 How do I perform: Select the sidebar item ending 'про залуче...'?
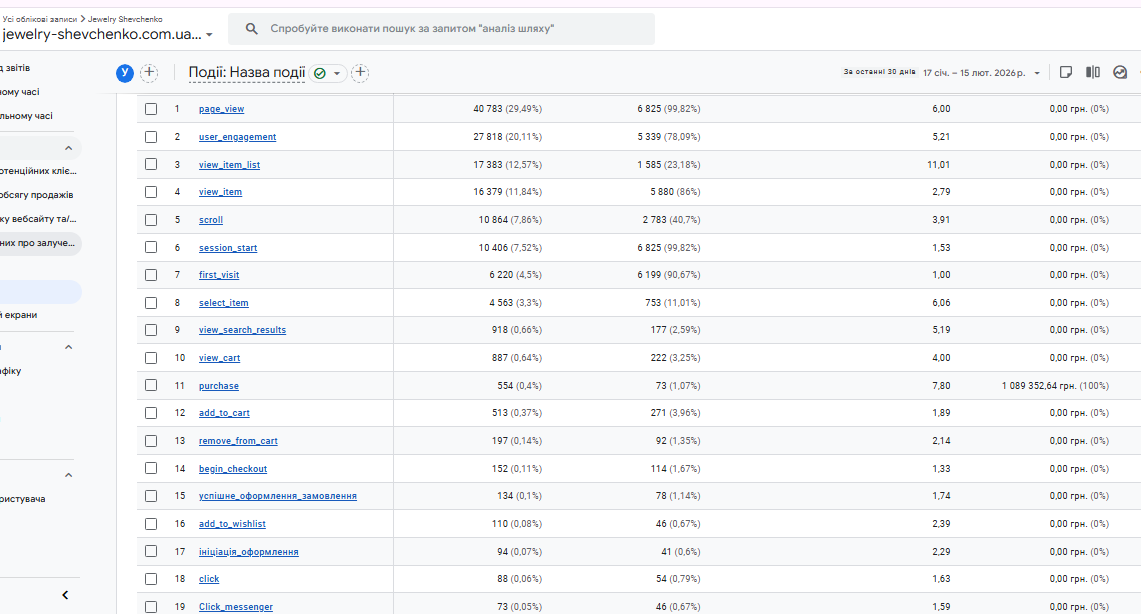[40, 243]
